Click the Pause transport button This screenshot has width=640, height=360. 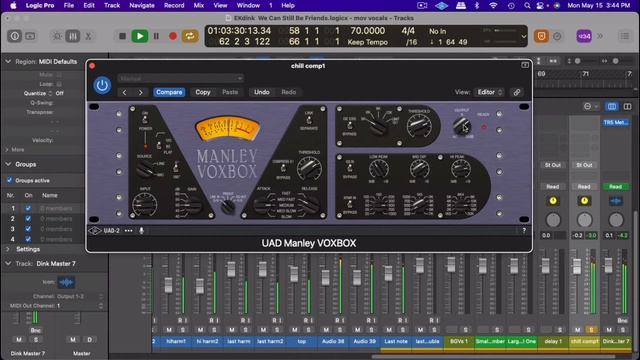point(156,36)
